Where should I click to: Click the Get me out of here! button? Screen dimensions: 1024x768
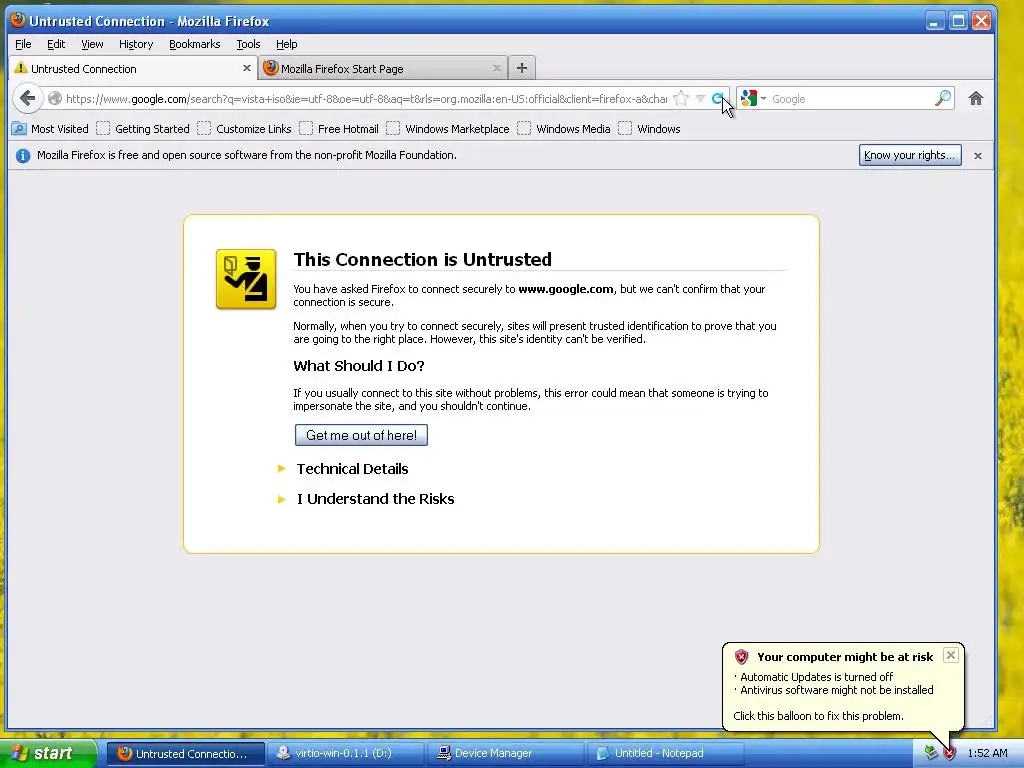tap(361, 435)
